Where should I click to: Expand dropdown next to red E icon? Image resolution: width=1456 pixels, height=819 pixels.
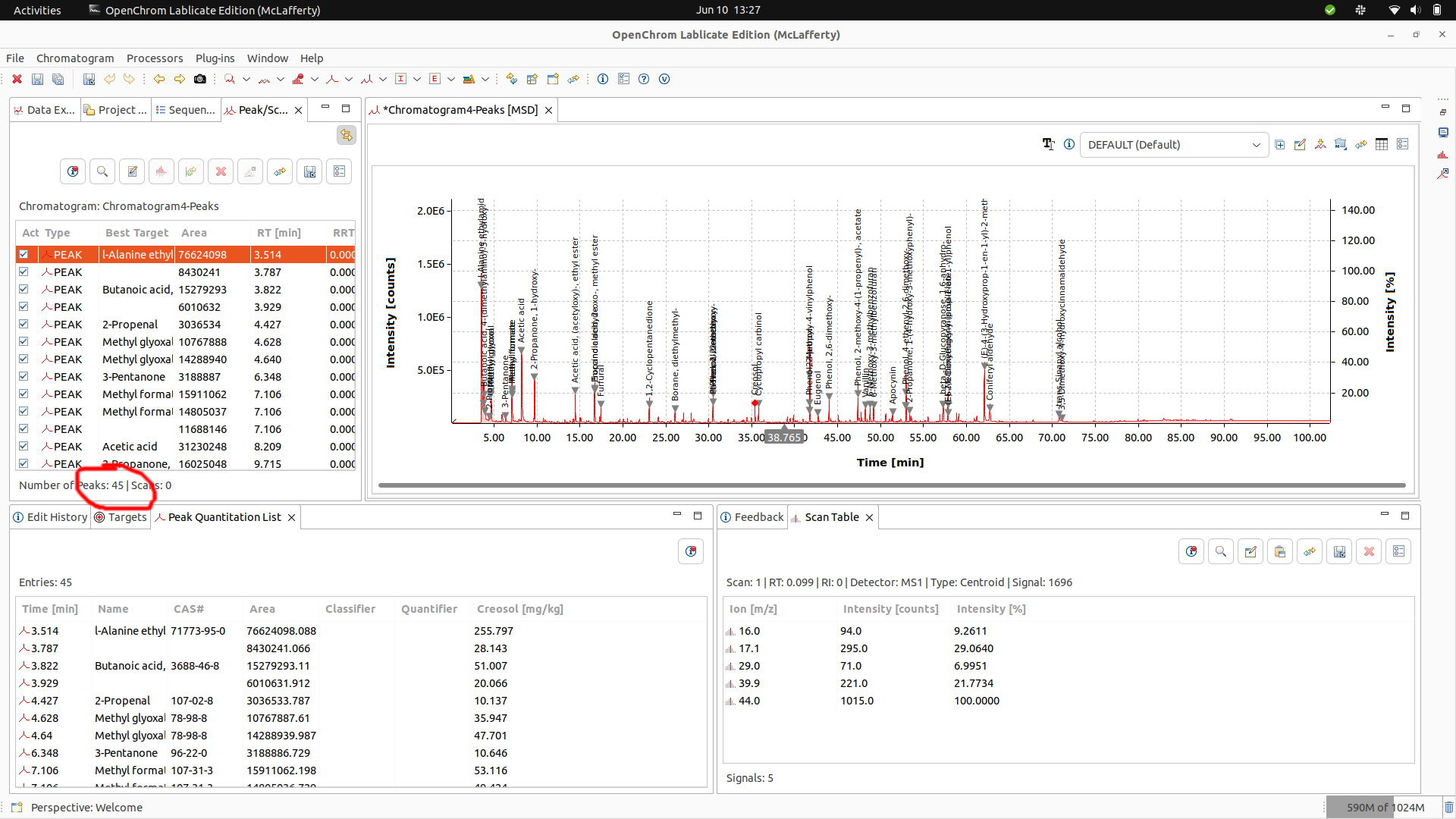coord(451,79)
